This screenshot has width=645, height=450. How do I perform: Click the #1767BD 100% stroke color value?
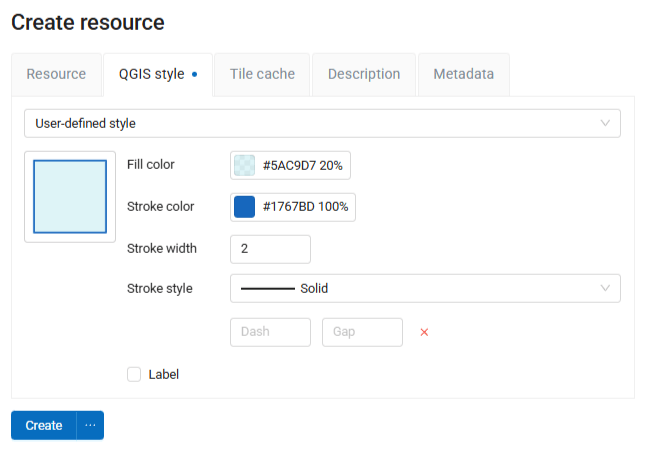(x=305, y=207)
